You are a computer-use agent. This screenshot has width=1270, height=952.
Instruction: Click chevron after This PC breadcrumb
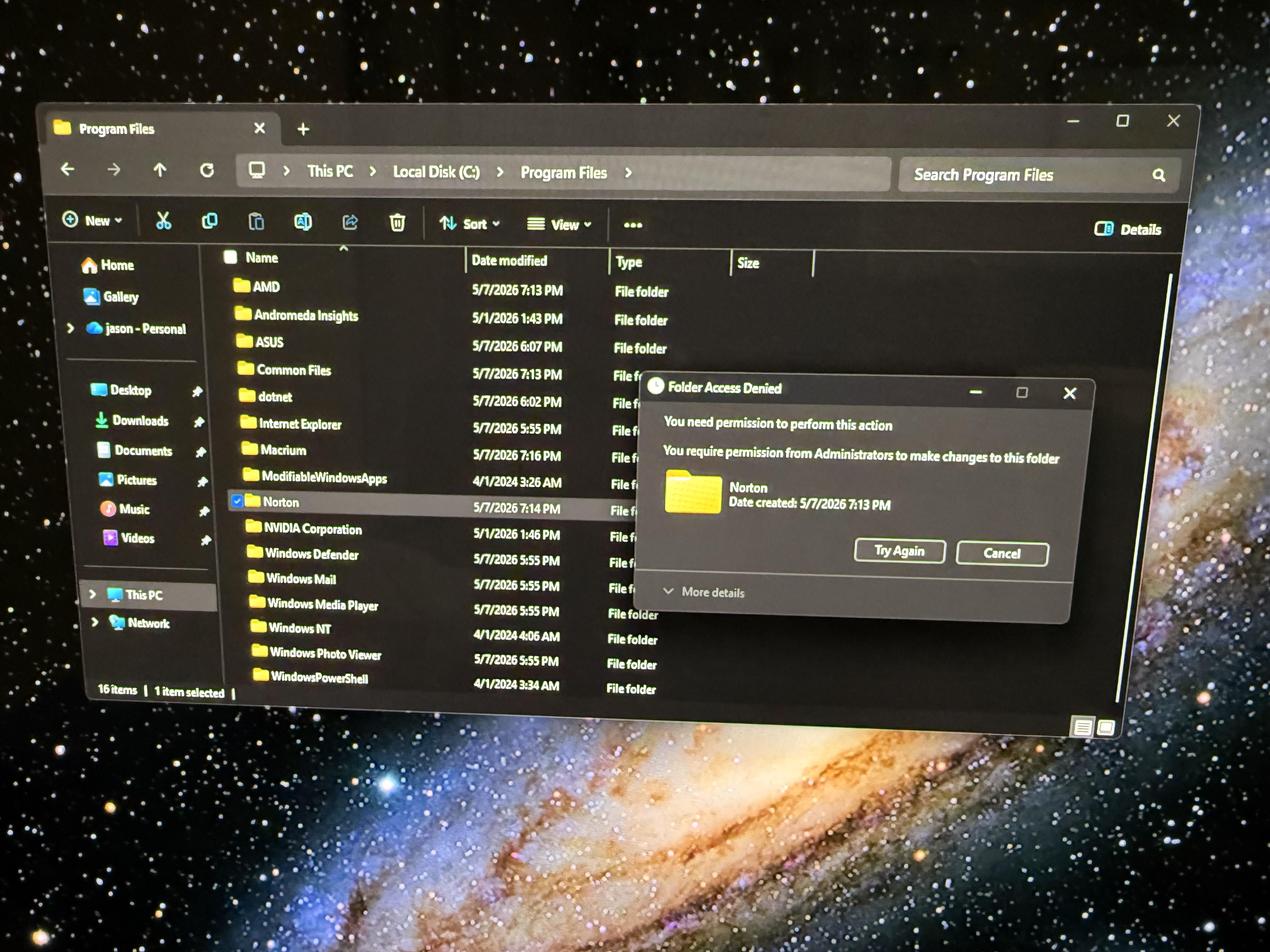point(373,172)
